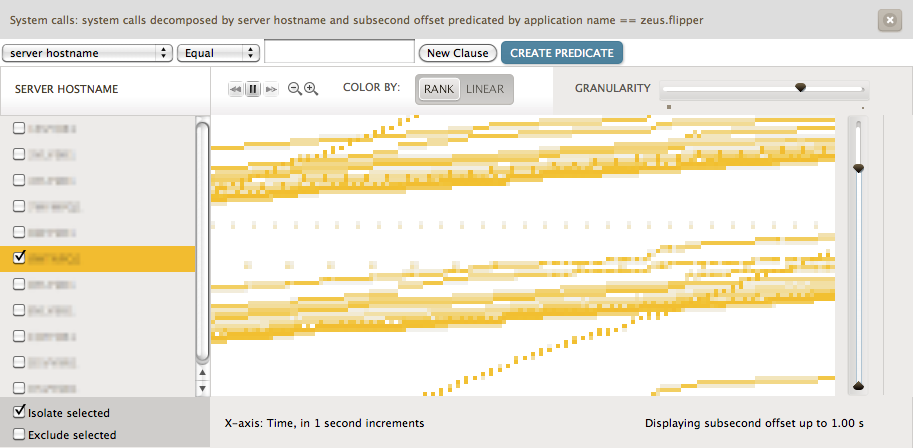Switch color mode to LINEAR
Viewport: 913px width, 448px height.
click(485, 89)
